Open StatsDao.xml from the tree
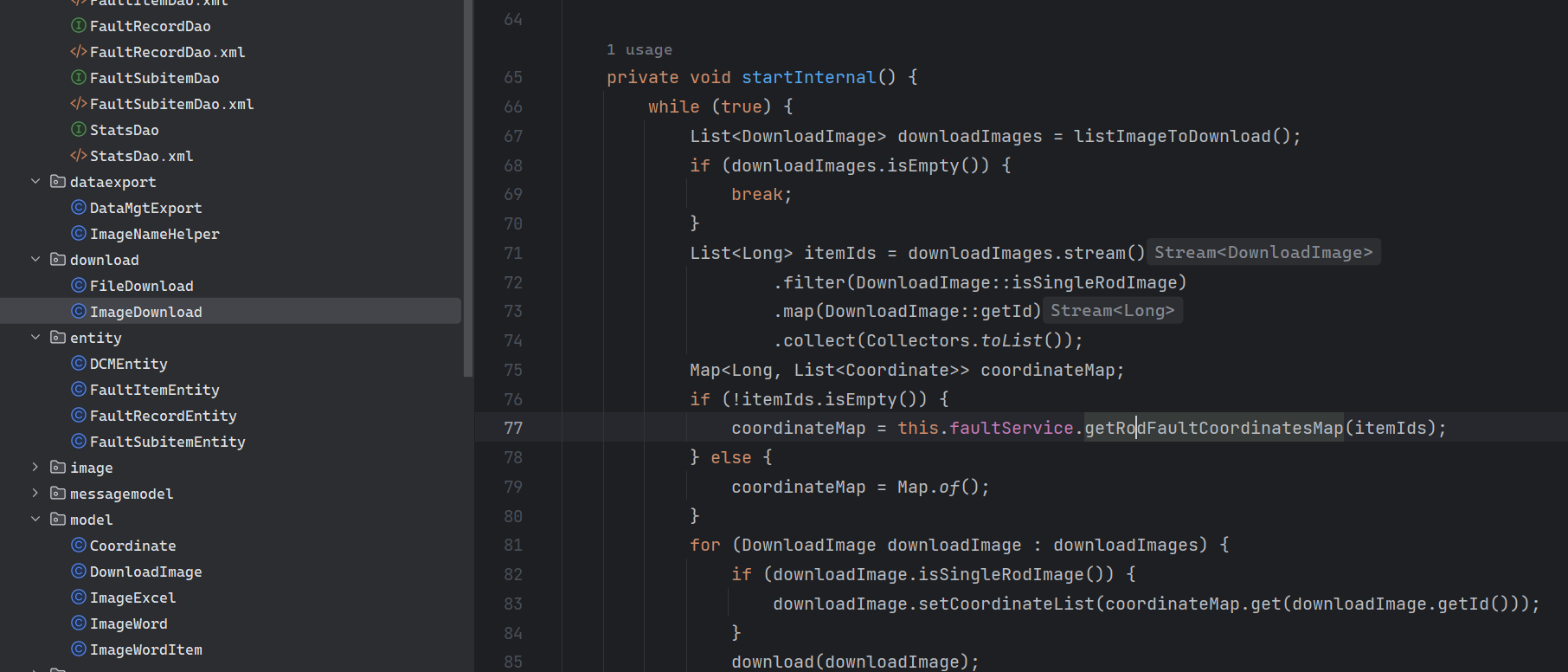 click(x=142, y=156)
